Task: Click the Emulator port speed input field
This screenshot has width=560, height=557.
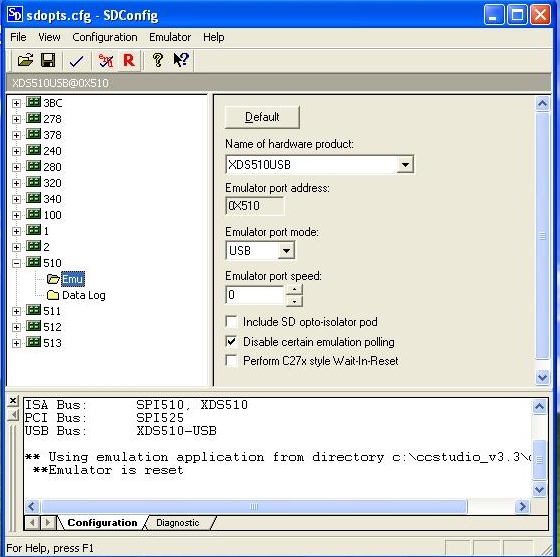Action: tap(255, 295)
